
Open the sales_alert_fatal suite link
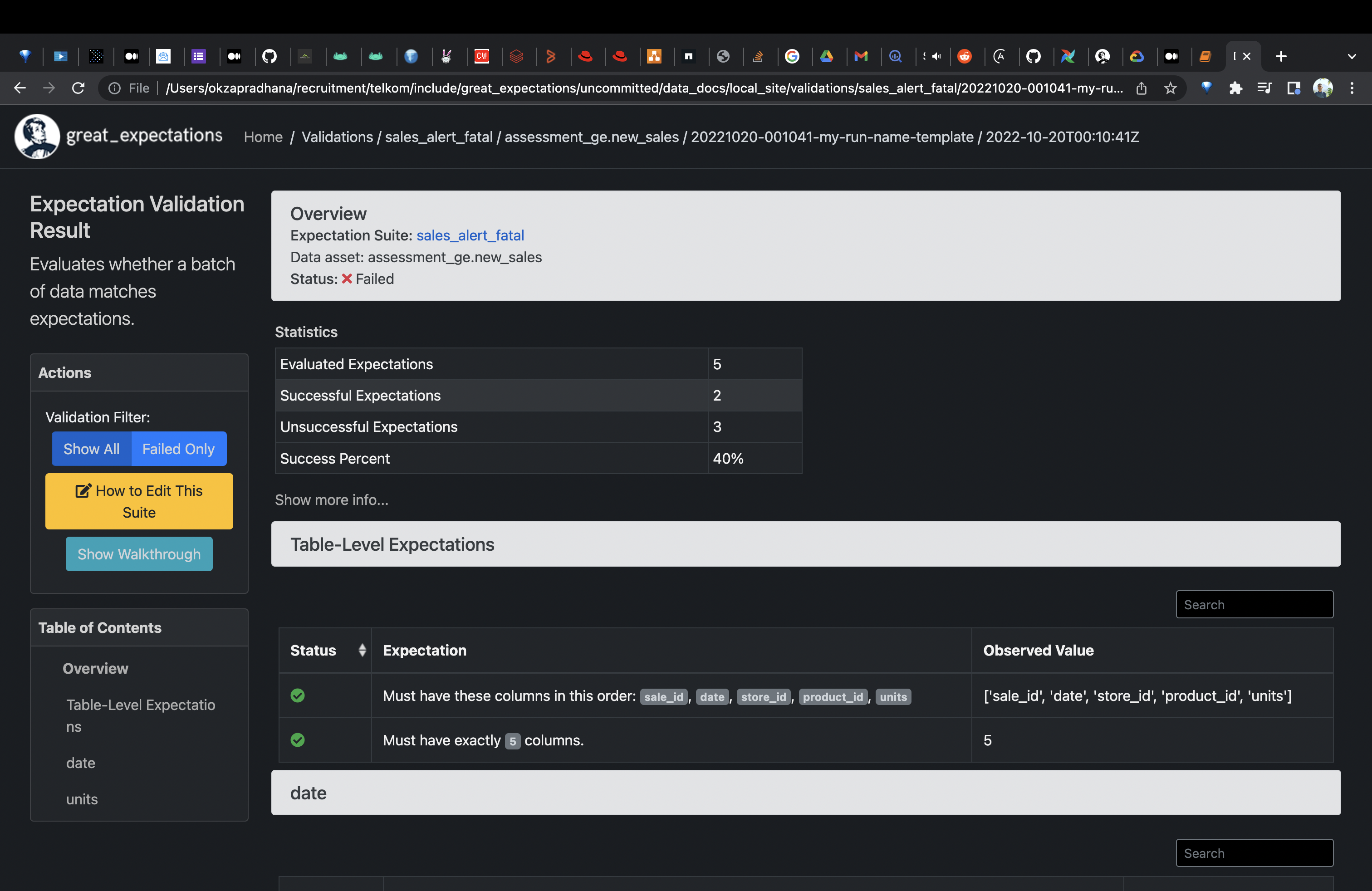(x=470, y=235)
